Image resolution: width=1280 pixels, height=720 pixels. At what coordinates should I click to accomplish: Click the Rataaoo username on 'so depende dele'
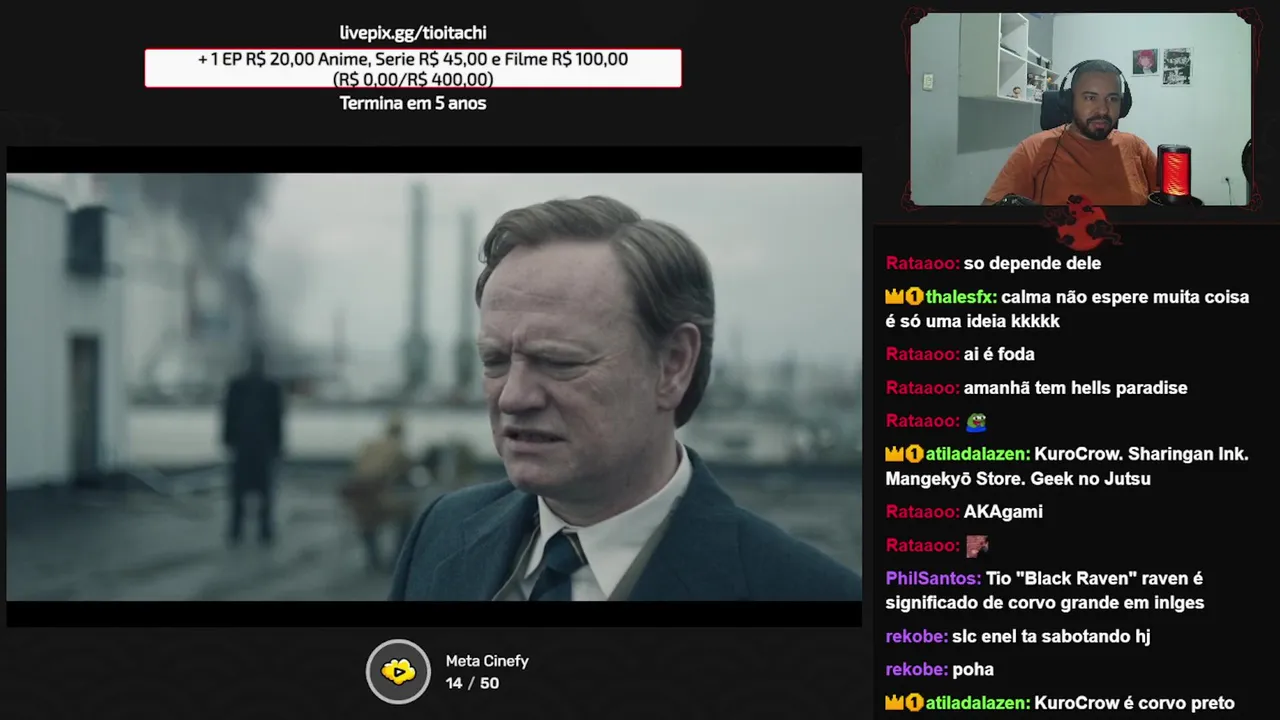(x=922, y=264)
